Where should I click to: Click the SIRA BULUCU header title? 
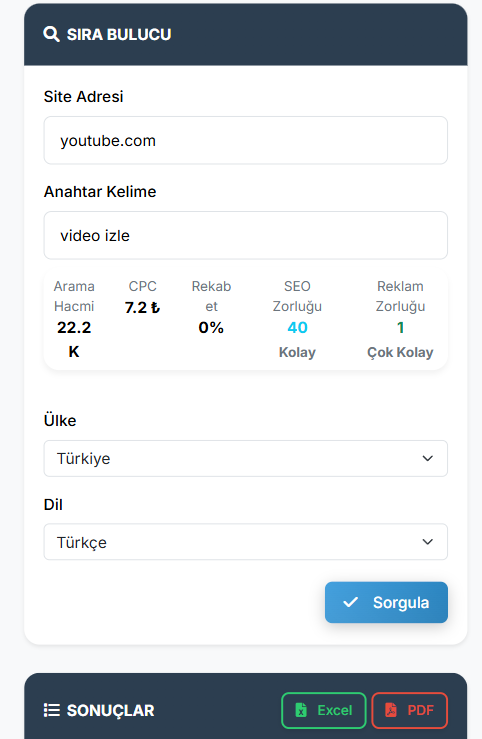click(x=119, y=34)
